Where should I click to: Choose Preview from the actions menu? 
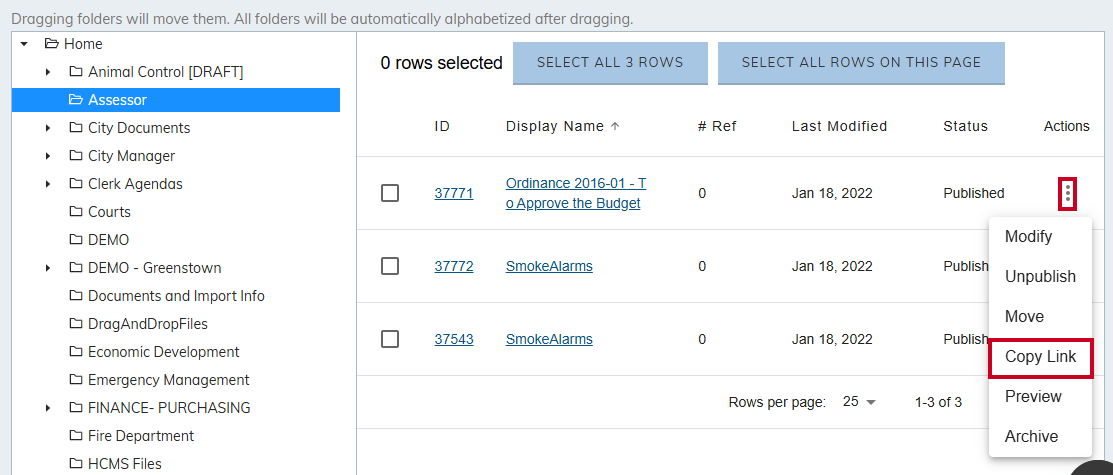point(1040,397)
